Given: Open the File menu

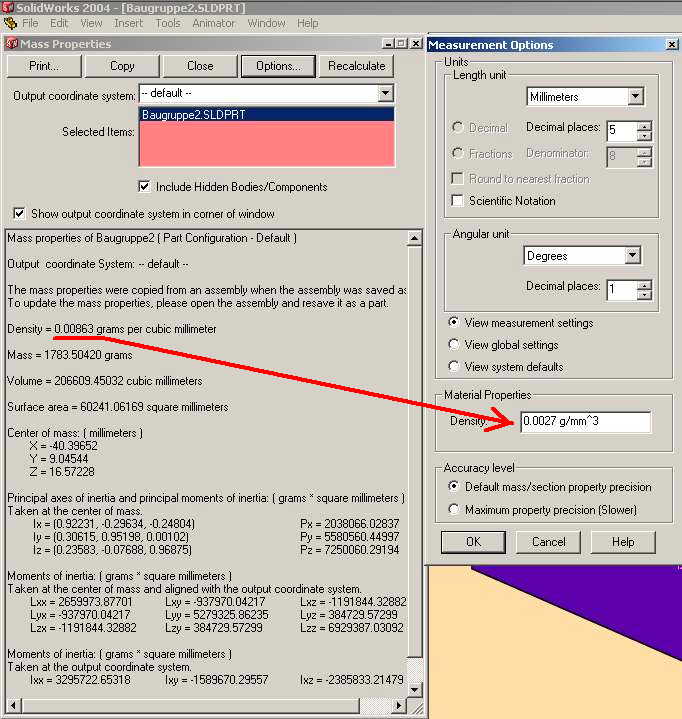Looking at the screenshot, I should [30, 23].
